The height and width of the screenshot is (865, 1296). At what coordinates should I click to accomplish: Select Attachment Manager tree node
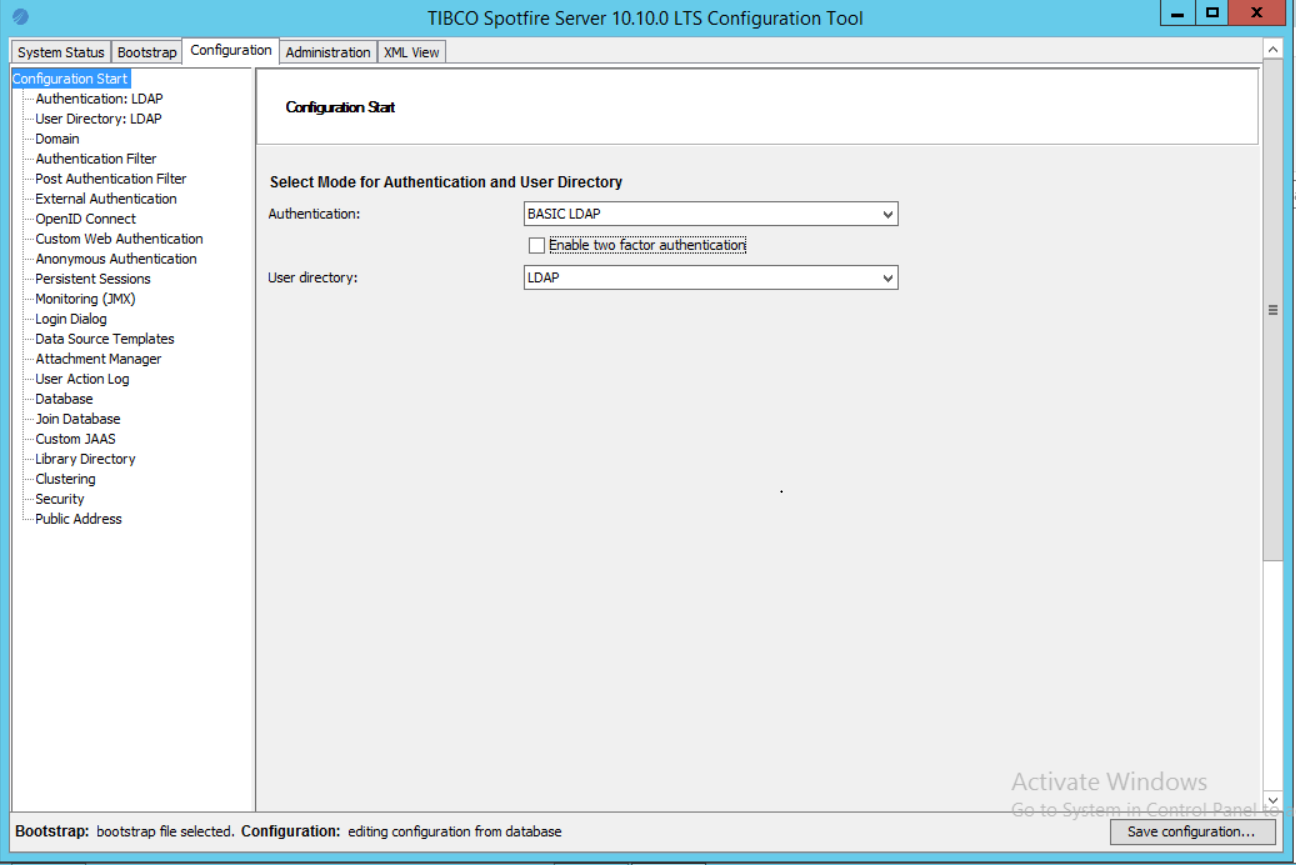98,359
